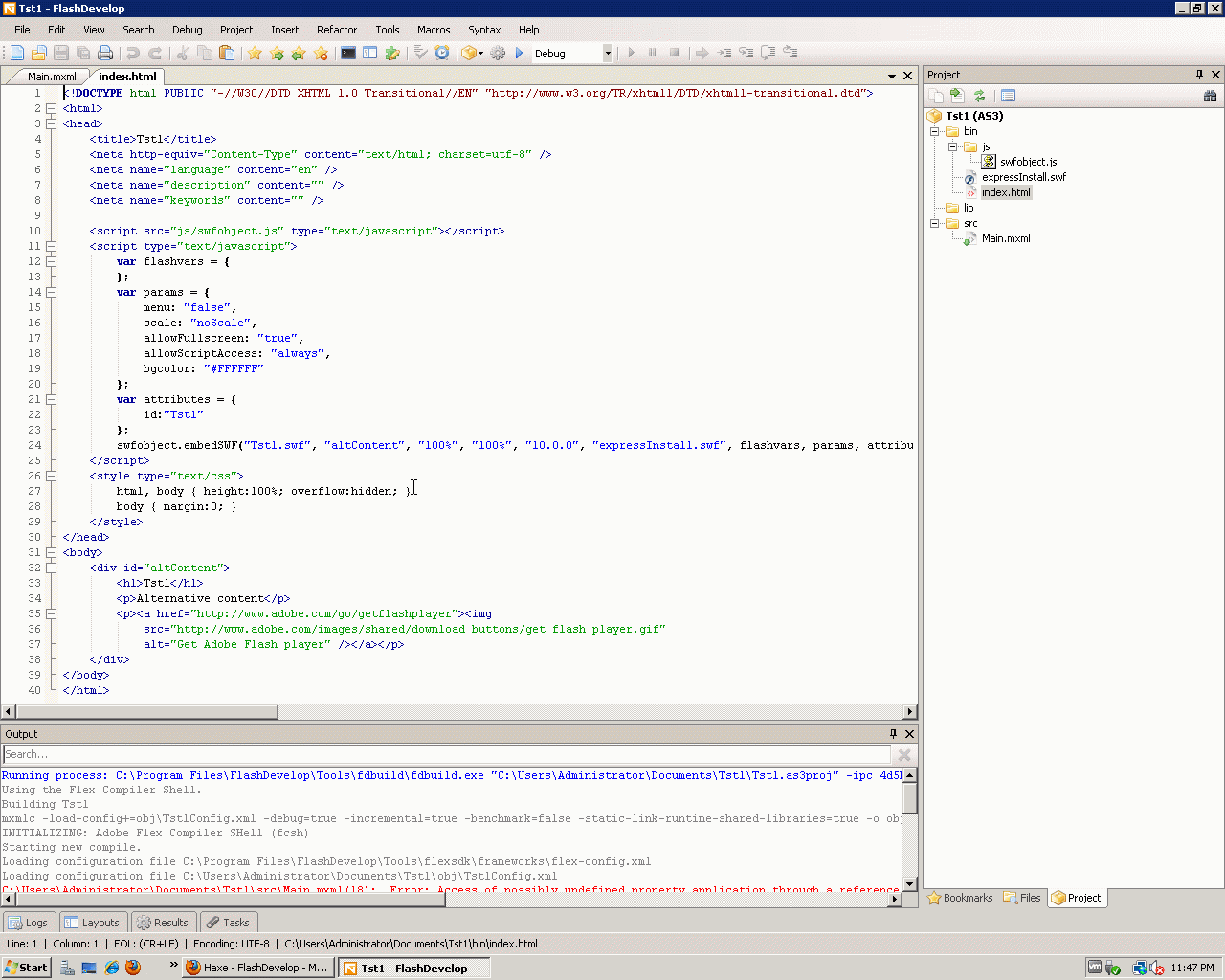Click the blue Test Project play icon
Image resolution: width=1225 pixels, height=980 pixels.
coord(520,54)
